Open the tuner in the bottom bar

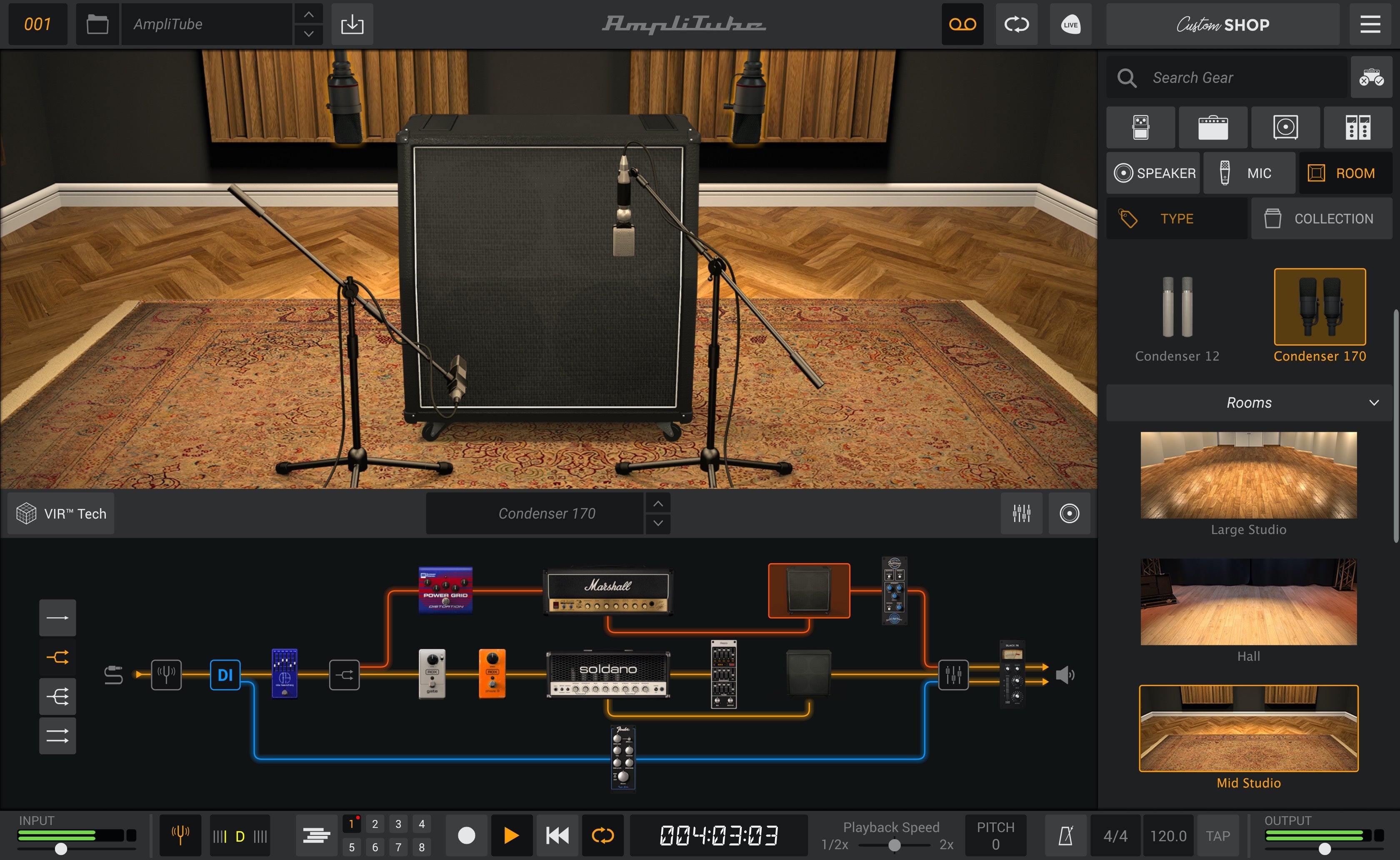pos(180,835)
